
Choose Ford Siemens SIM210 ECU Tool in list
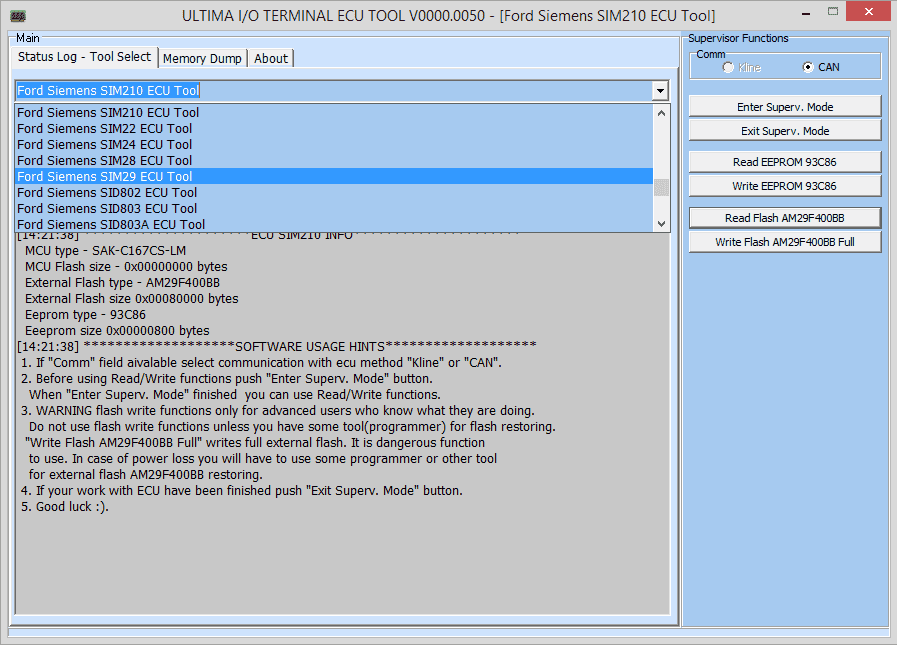tap(334, 112)
